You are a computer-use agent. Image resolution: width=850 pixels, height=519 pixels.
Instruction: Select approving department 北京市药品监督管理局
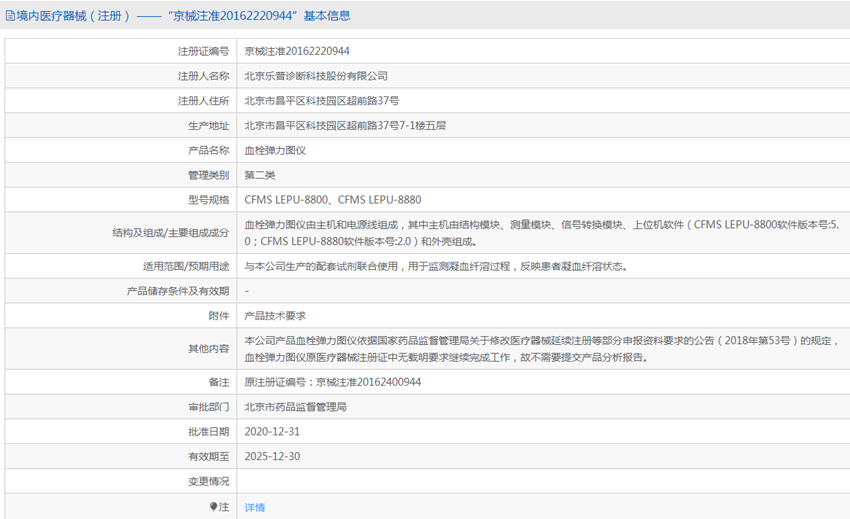[295, 407]
